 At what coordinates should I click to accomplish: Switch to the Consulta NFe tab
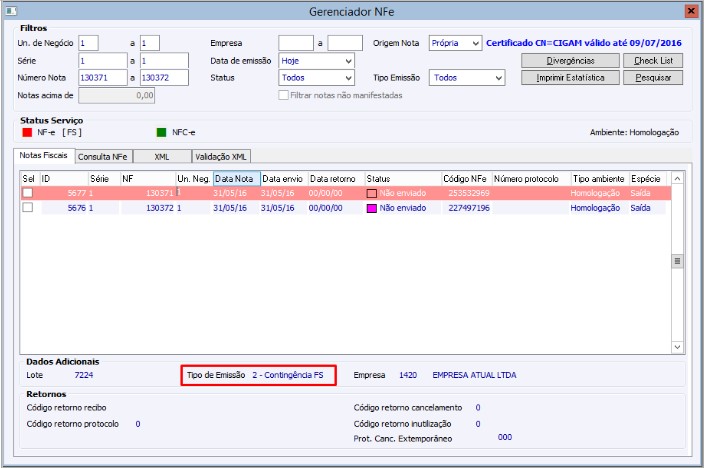103,157
